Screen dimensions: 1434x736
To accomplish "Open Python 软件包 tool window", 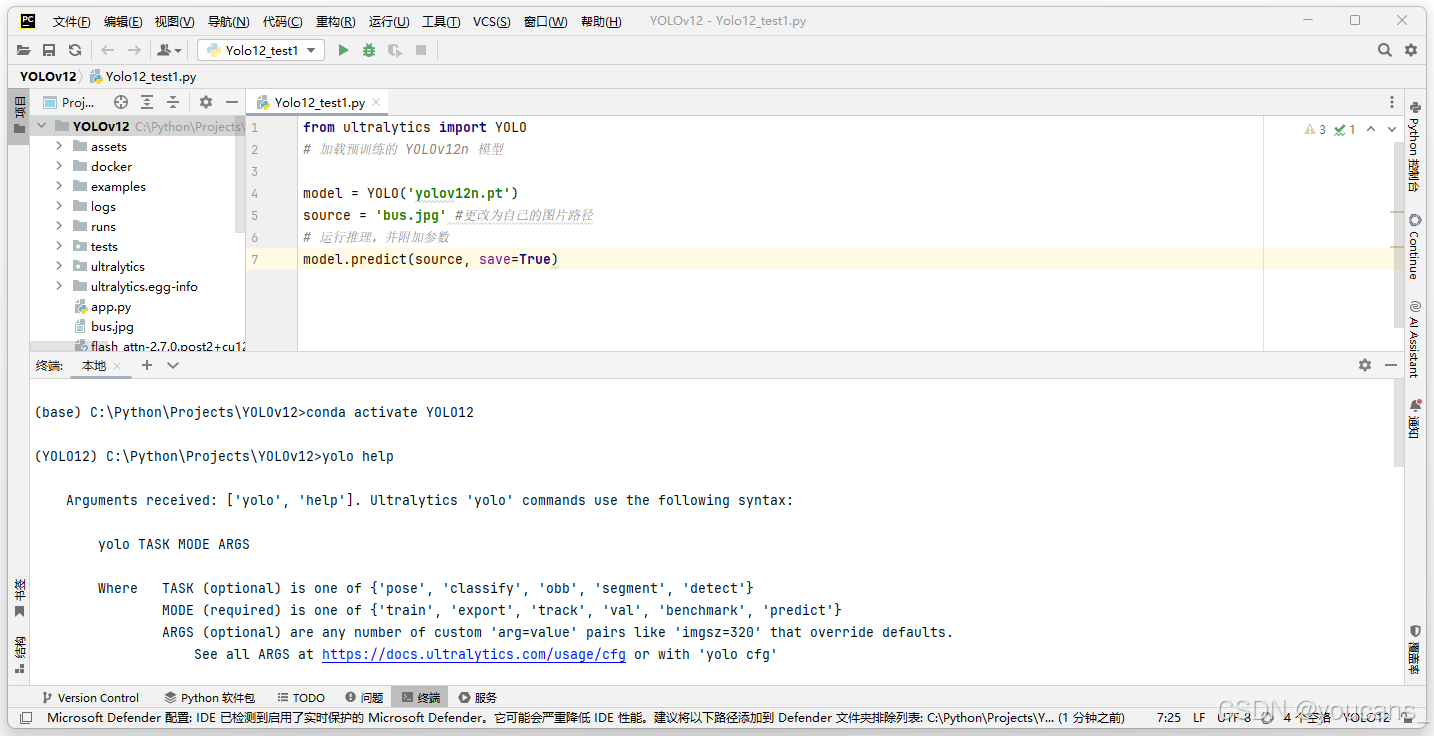I will tap(210, 697).
